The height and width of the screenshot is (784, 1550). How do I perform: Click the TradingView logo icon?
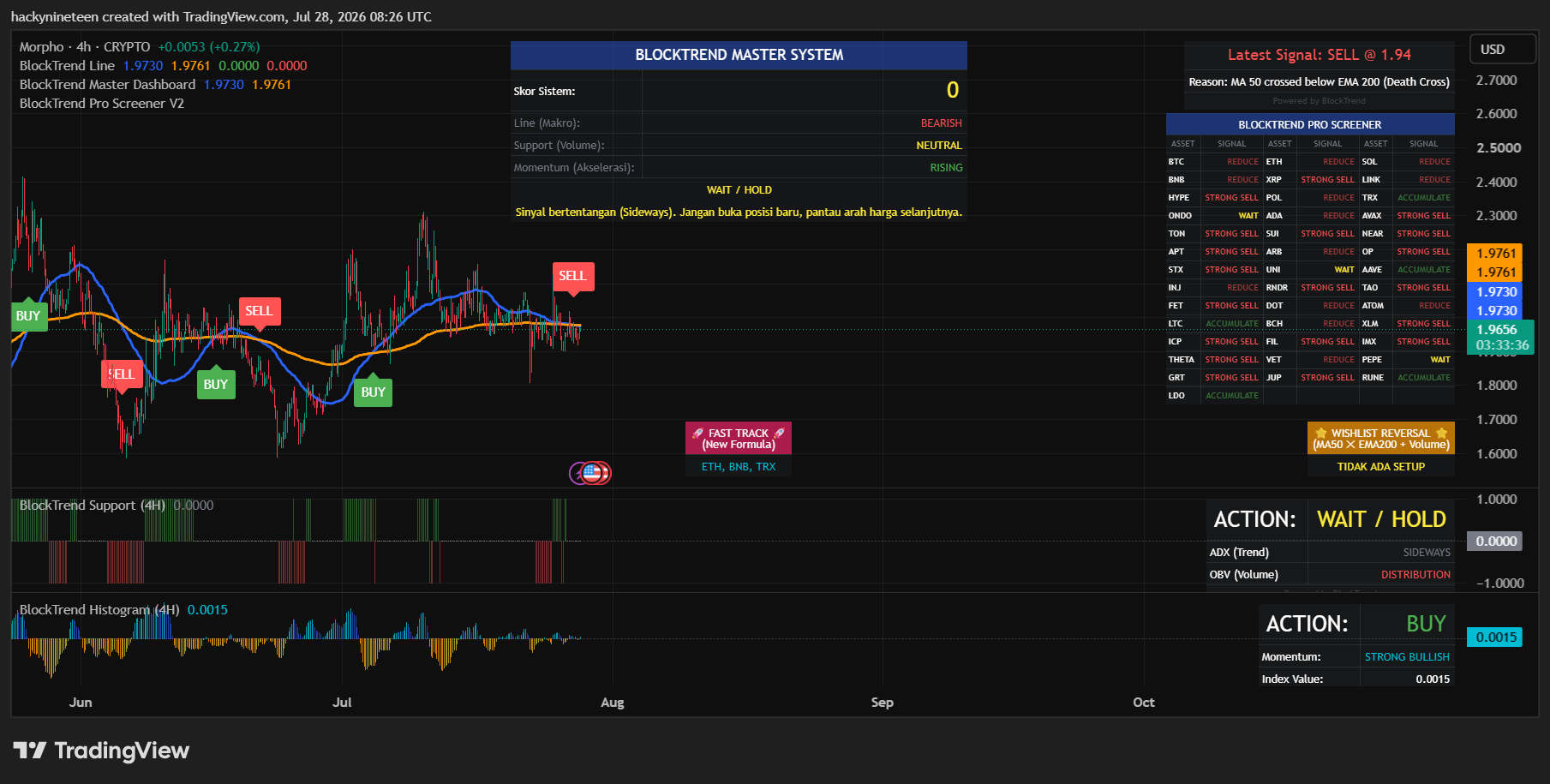(30, 751)
